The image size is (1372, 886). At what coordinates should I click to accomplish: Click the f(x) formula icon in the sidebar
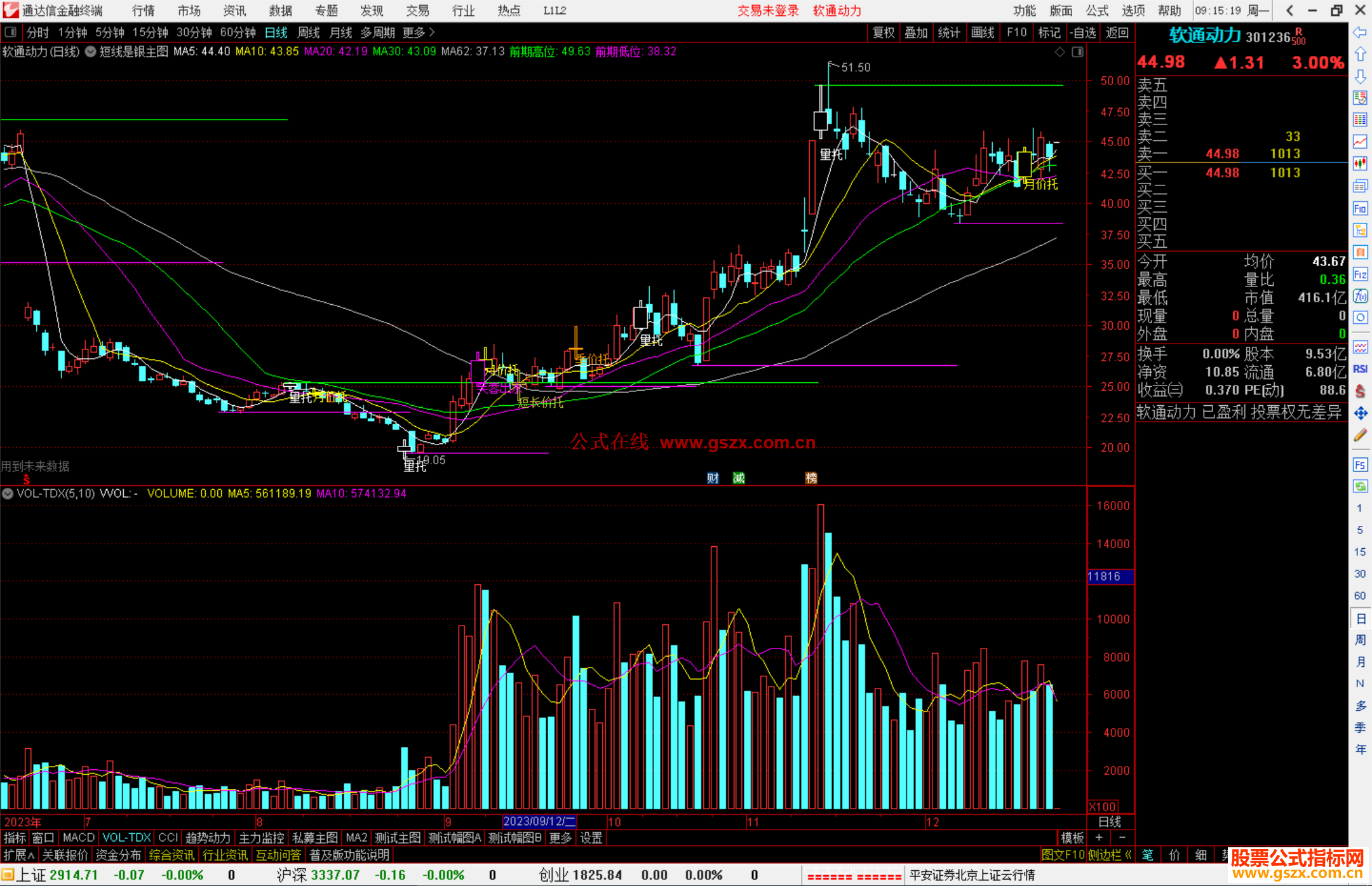tap(1360, 296)
